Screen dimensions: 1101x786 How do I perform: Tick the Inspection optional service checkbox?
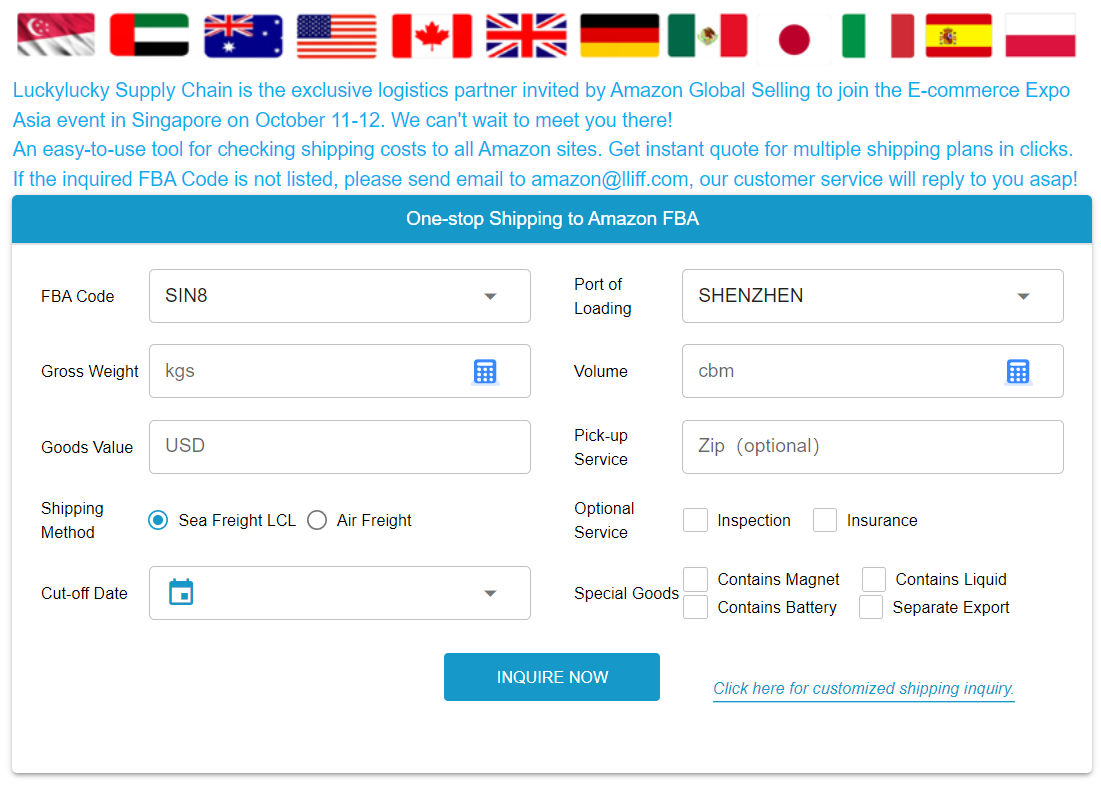pyautogui.click(x=695, y=520)
